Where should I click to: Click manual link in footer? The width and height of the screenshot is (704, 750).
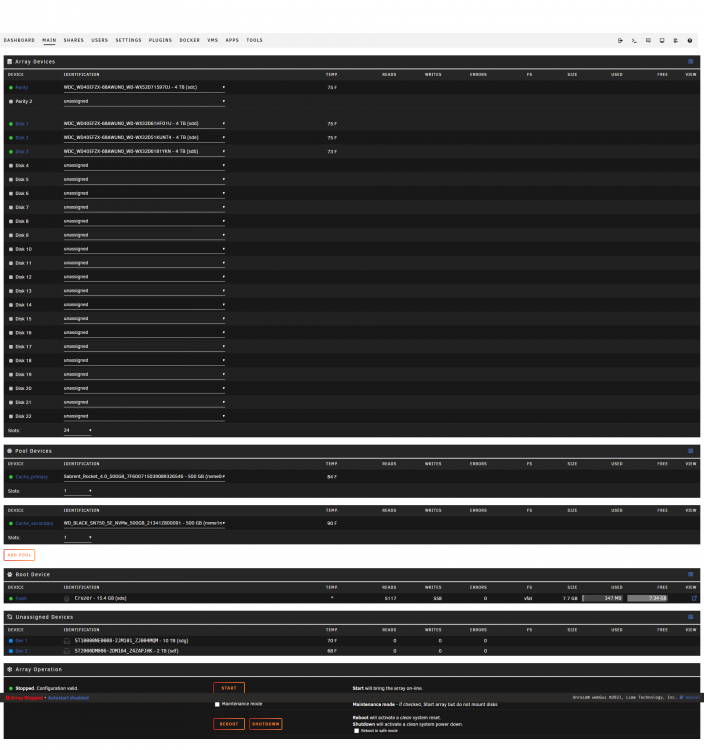pyautogui.click(x=692, y=698)
